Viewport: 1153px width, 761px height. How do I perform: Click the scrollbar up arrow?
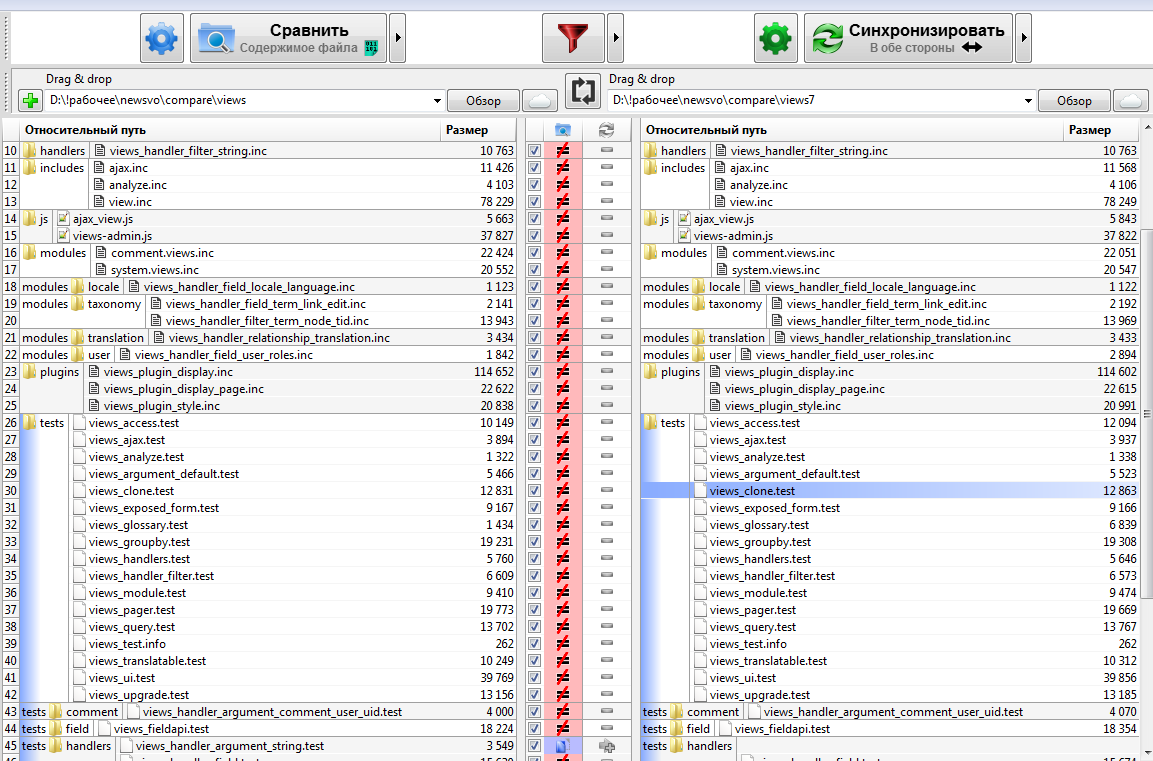click(1146, 128)
